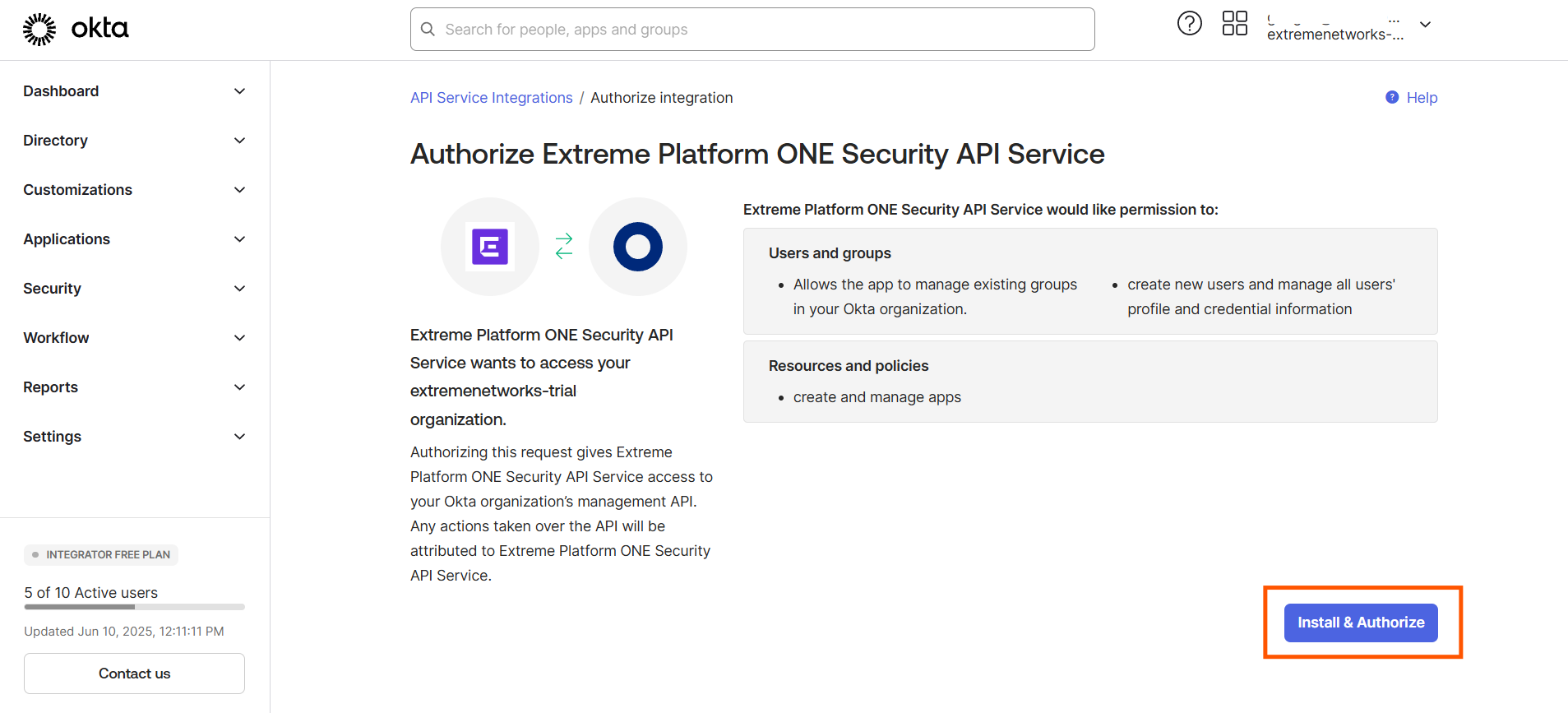Select 'create and manage apps' permission text

pyautogui.click(x=877, y=397)
